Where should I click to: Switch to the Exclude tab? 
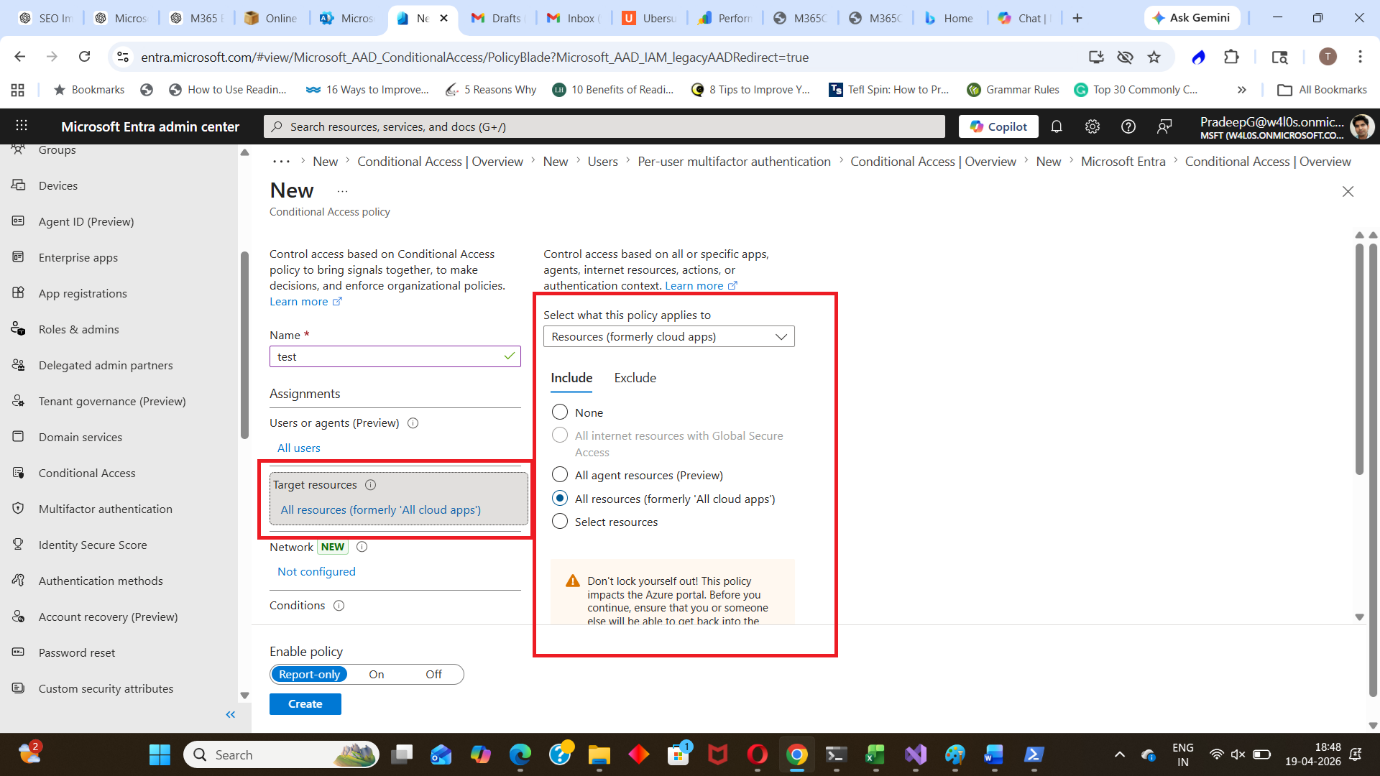(634, 378)
